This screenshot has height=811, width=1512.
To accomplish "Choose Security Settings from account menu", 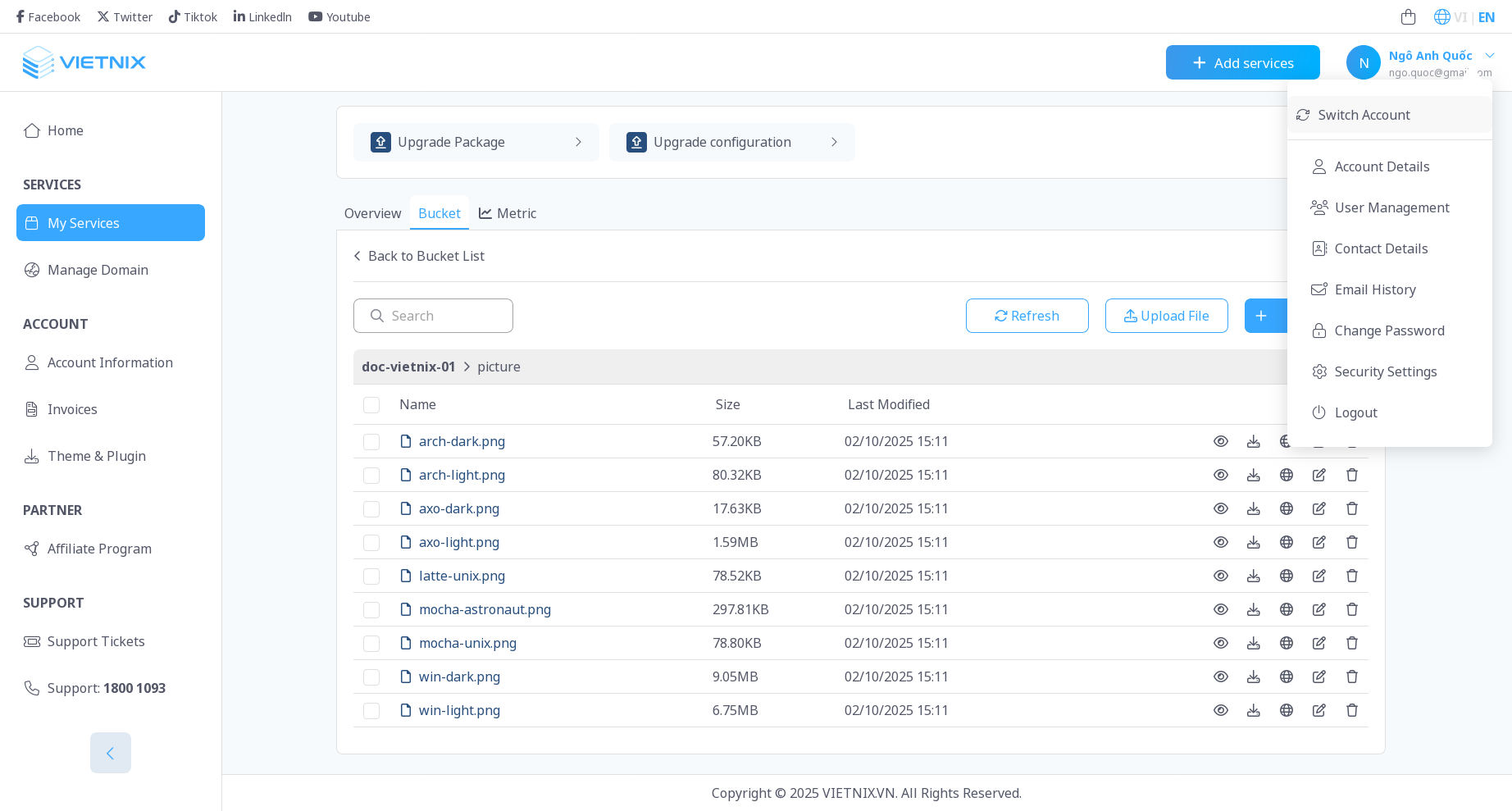I will point(1385,371).
